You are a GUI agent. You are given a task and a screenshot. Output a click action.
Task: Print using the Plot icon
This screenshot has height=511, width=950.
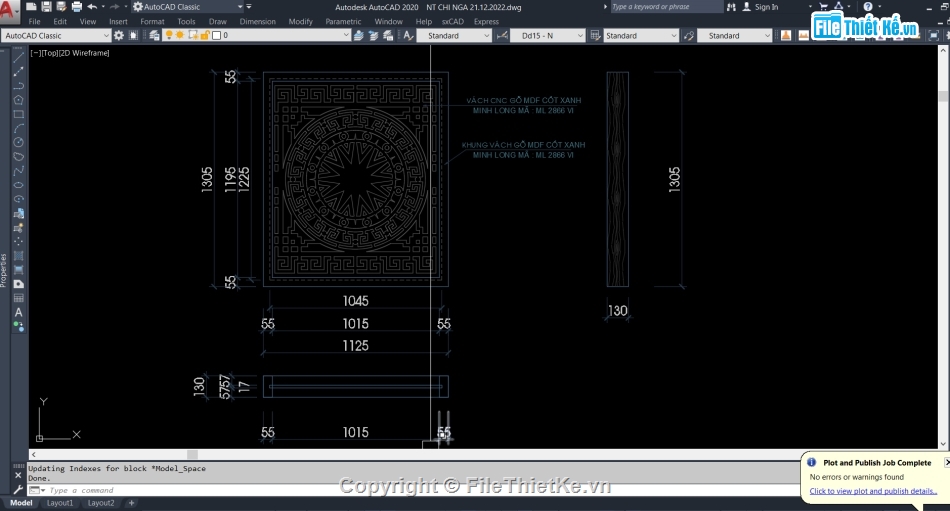[76, 7]
